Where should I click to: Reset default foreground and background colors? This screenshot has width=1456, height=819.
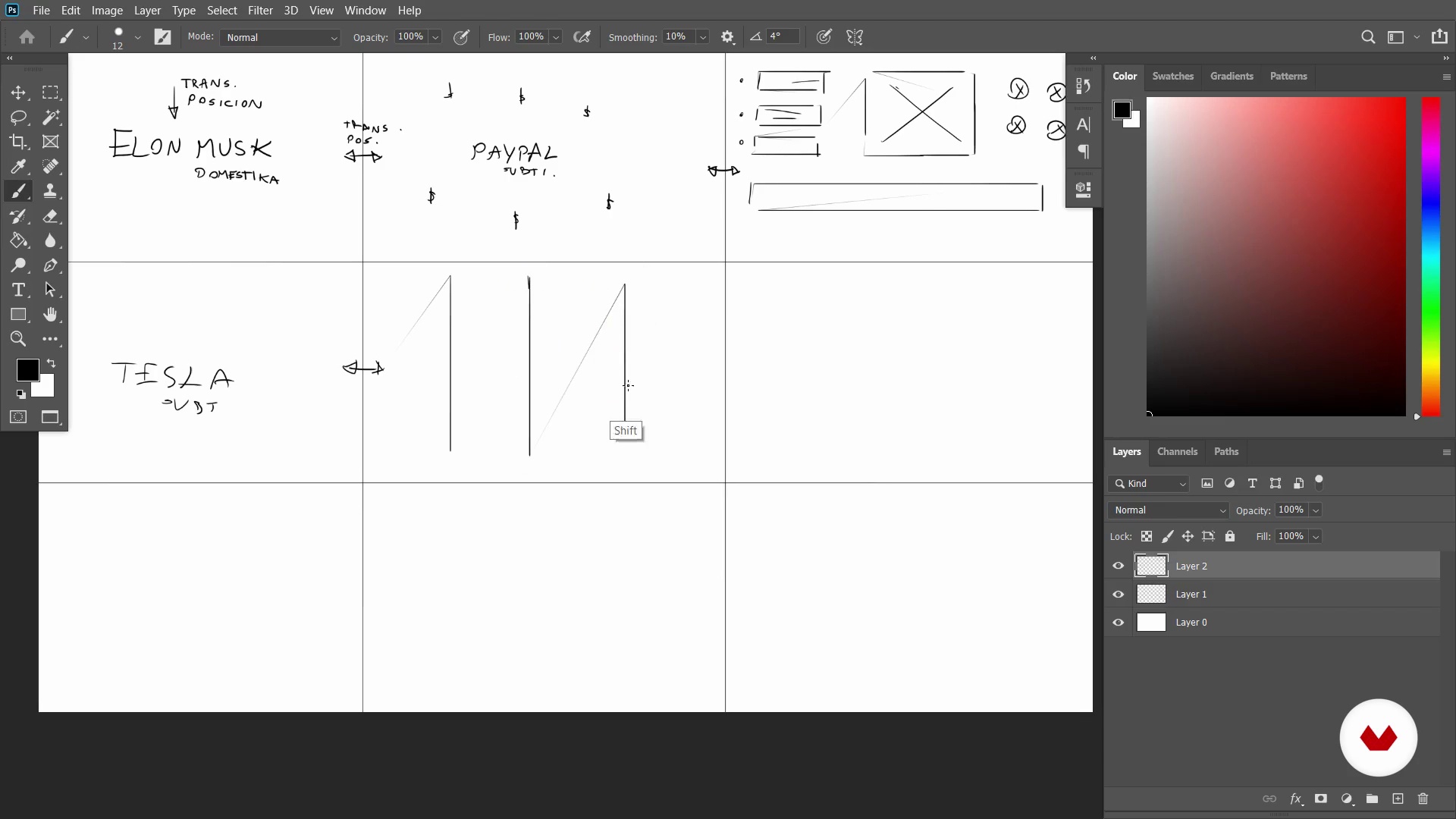click(x=20, y=394)
